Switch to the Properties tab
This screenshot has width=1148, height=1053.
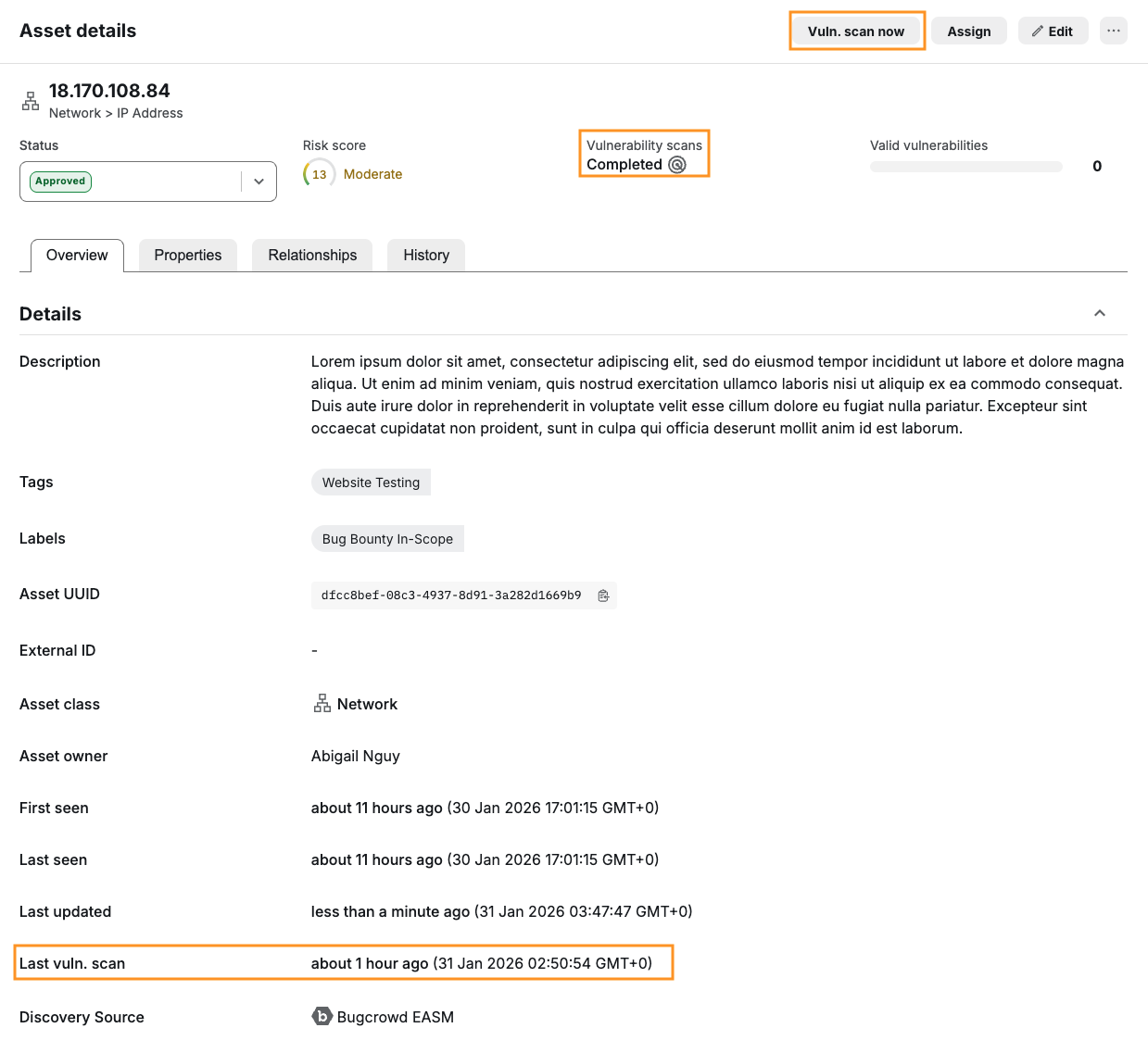point(187,255)
